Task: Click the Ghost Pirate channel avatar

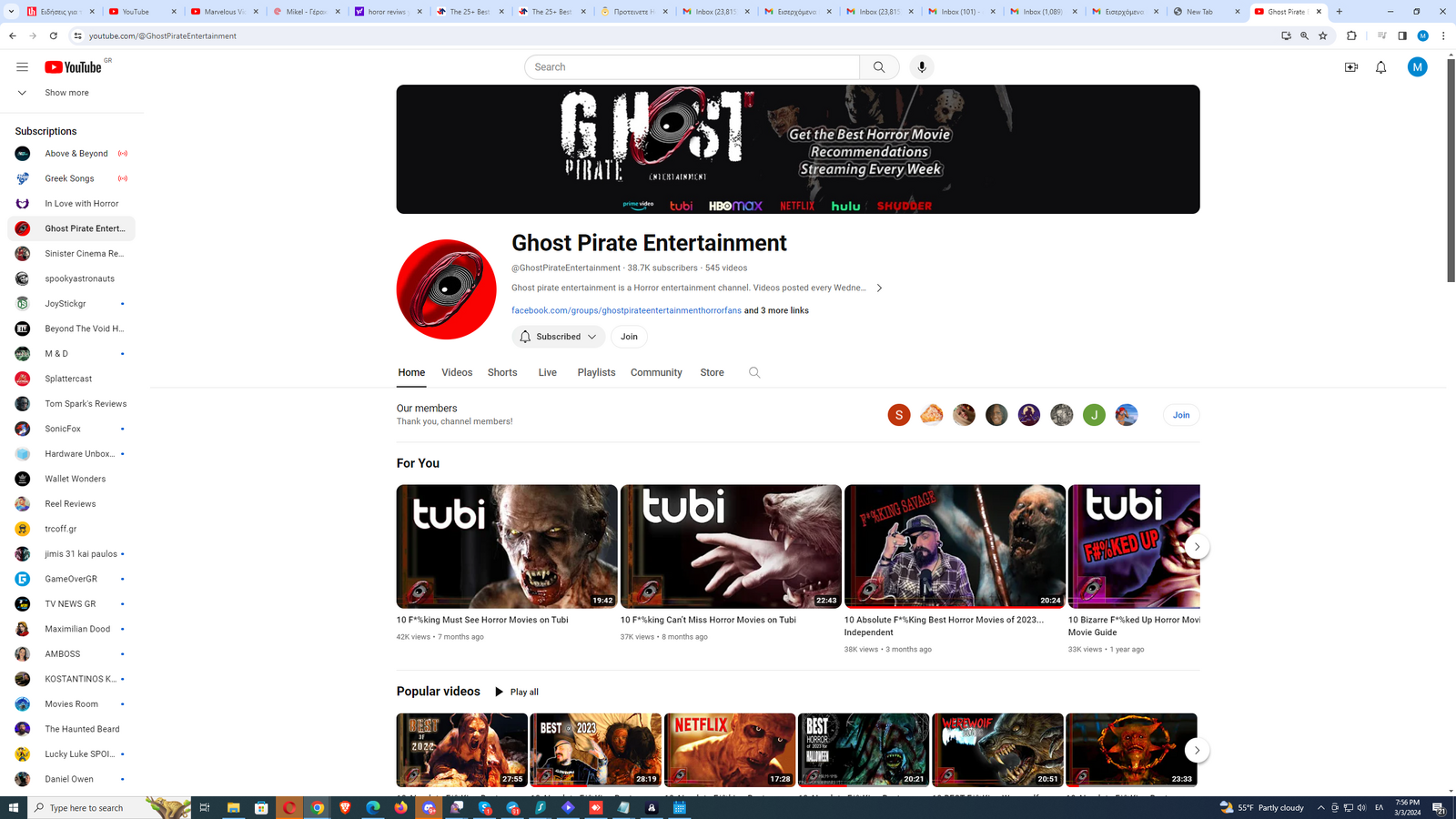Action: point(446,289)
